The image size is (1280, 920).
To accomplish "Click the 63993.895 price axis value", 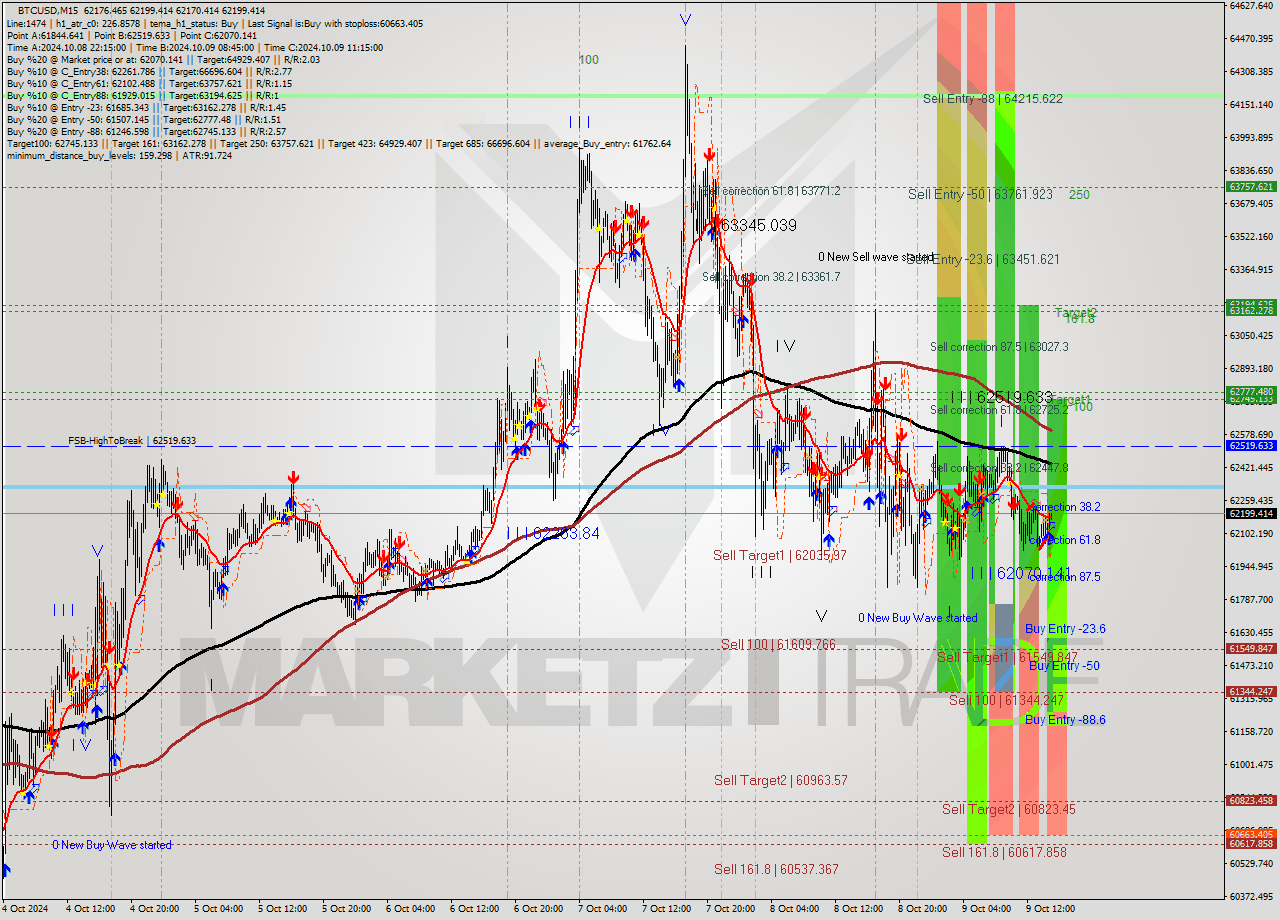I will [1250, 138].
